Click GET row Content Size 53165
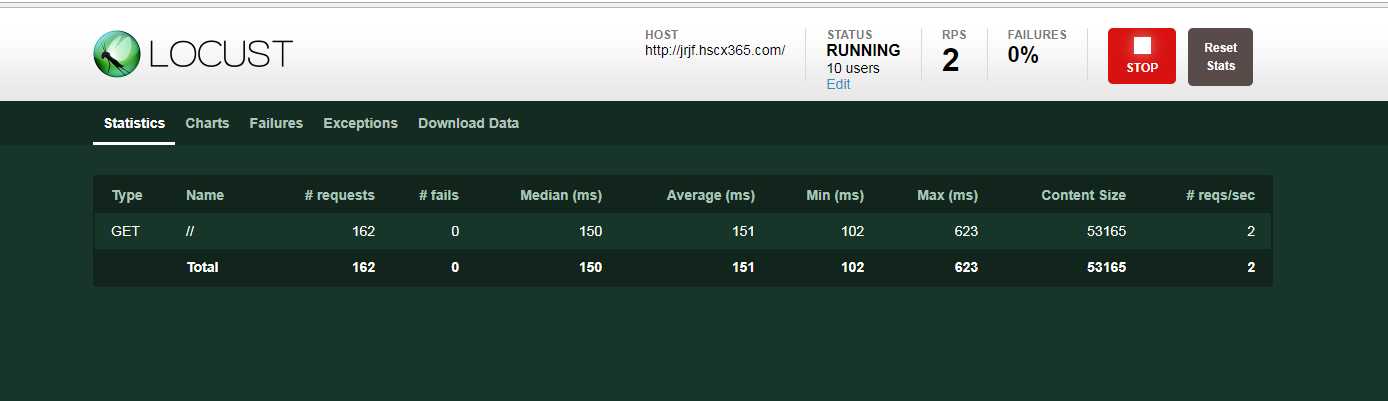This screenshot has height=401, width=1388. point(1106,231)
